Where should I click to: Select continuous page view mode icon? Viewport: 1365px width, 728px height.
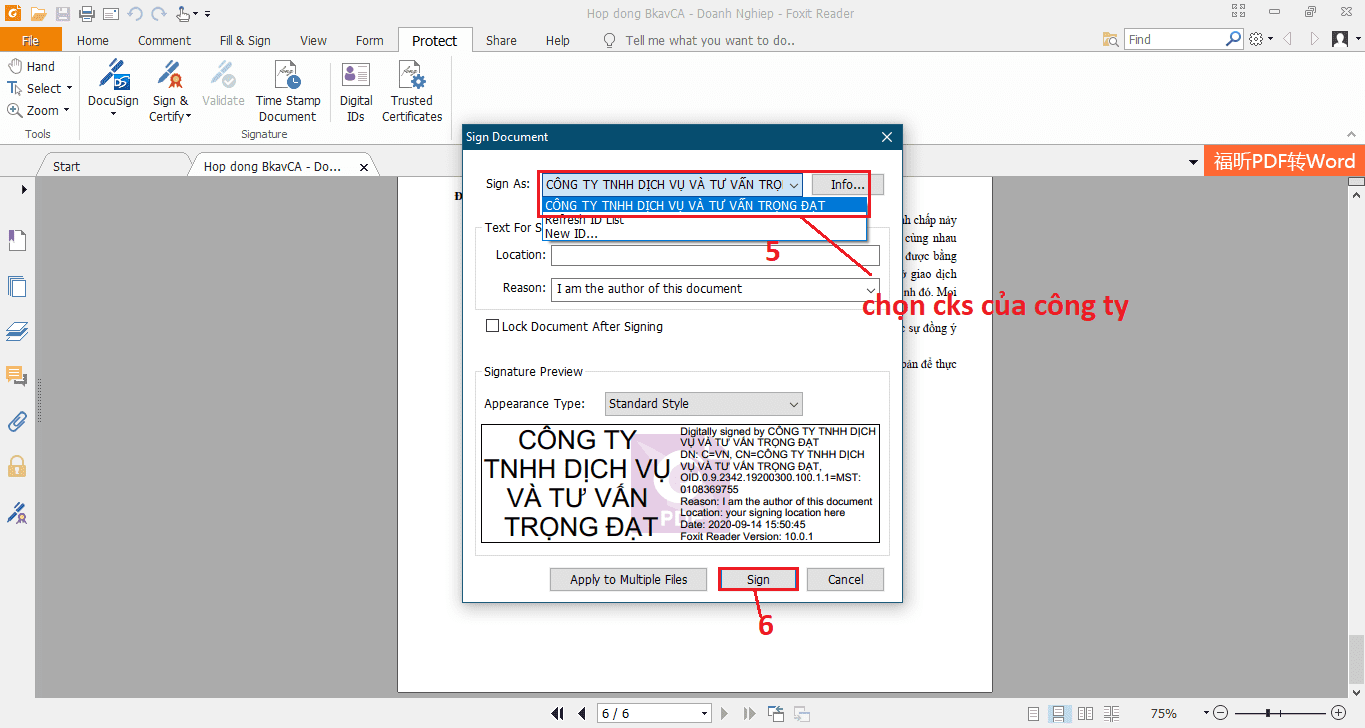pyautogui.click(x=1058, y=714)
